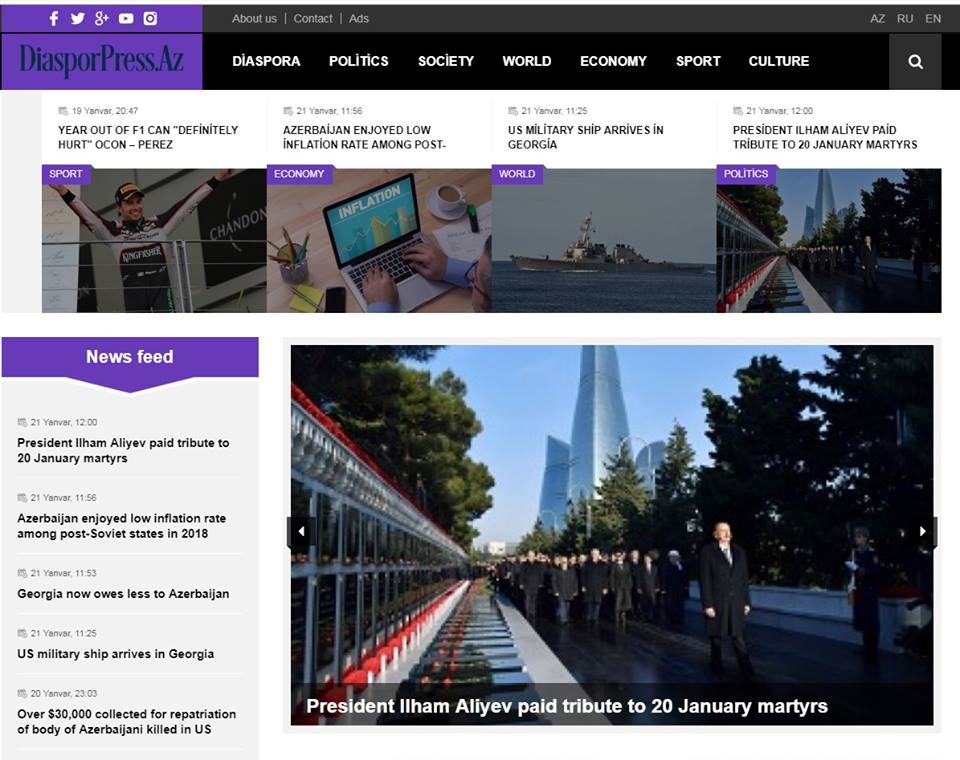Switch language to RU
The image size is (960, 760).
coord(905,19)
